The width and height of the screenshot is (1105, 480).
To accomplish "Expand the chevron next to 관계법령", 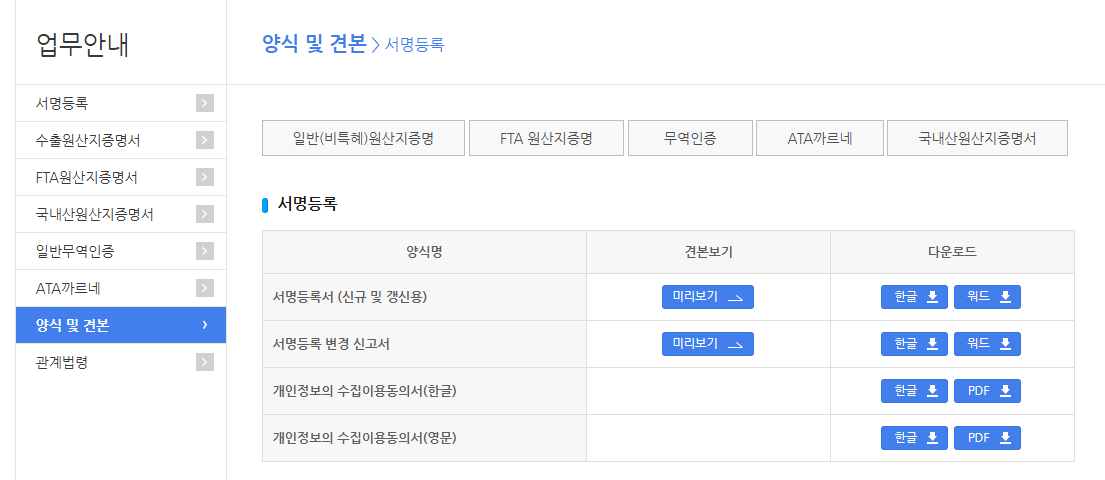I will pyautogui.click(x=204, y=362).
